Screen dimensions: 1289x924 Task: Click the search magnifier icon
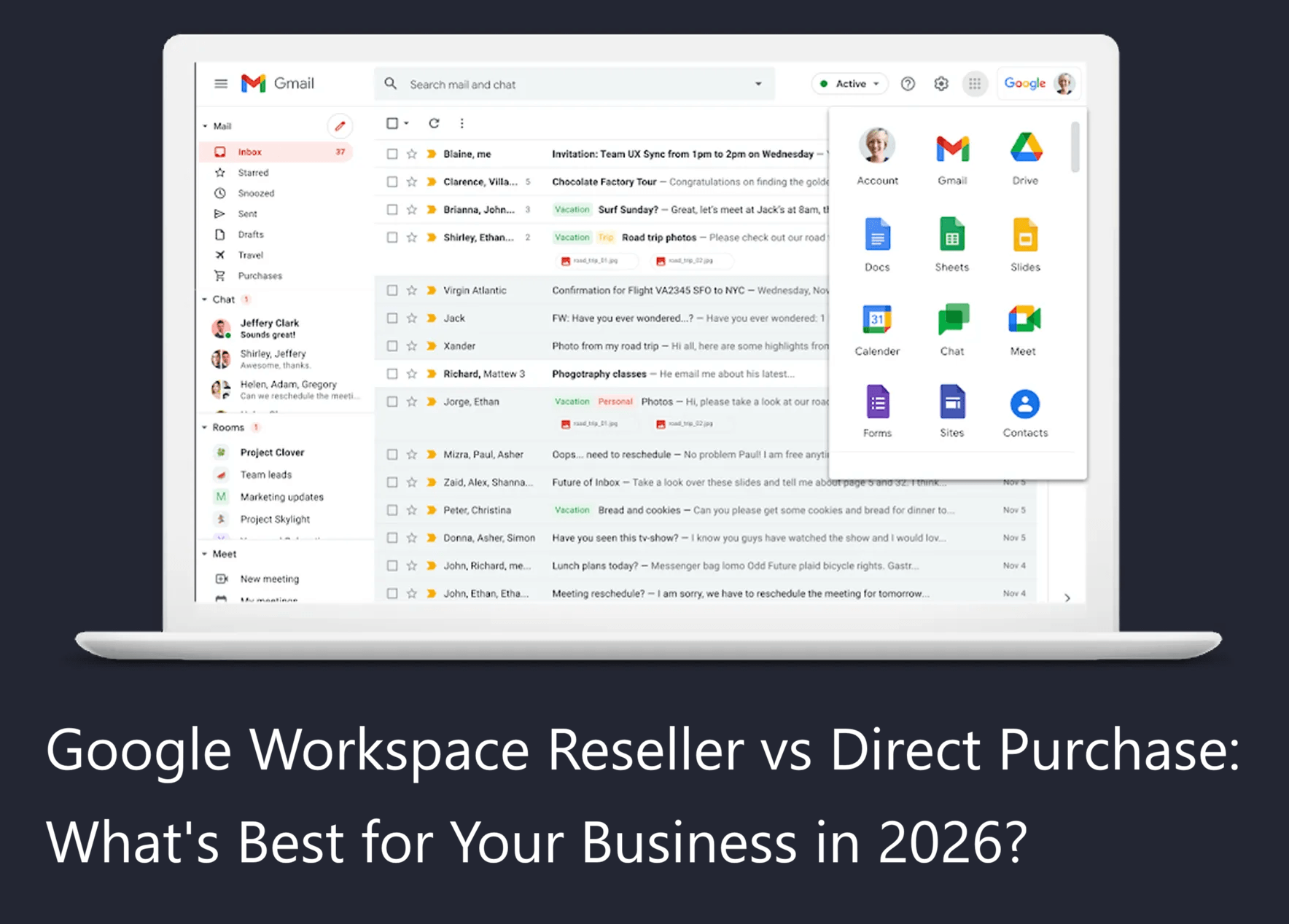pyautogui.click(x=391, y=84)
